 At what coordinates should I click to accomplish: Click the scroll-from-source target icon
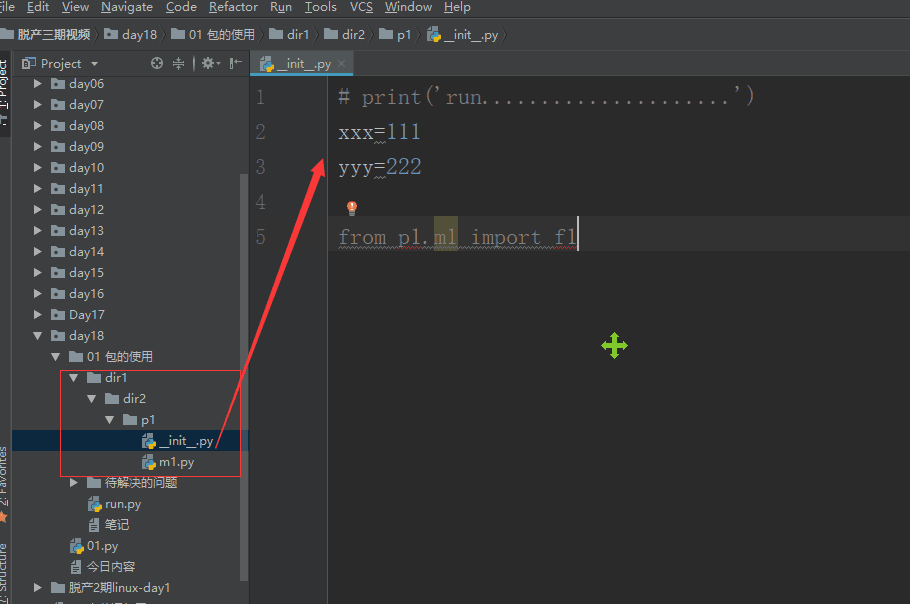coord(156,63)
